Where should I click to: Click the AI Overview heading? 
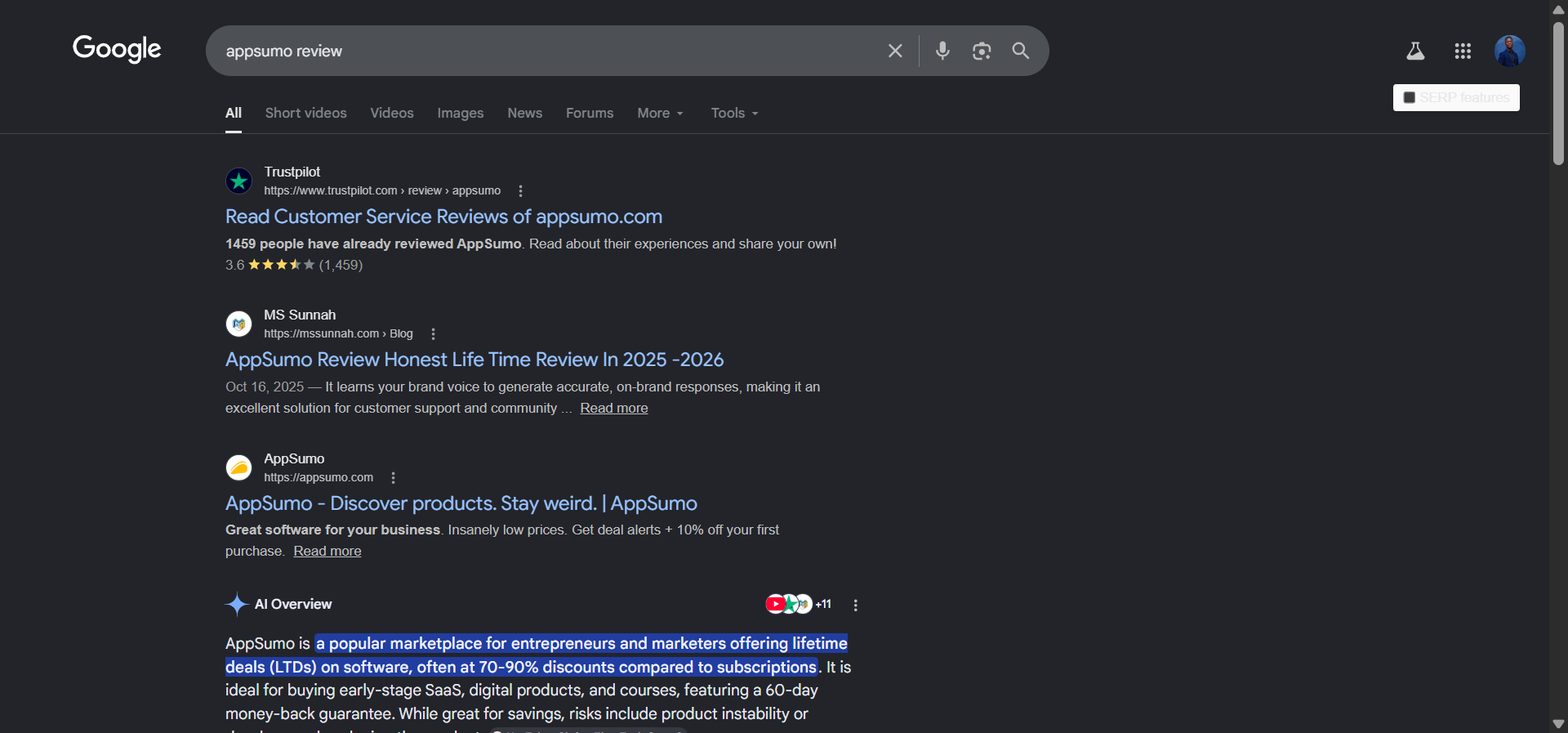[x=293, y=604]
